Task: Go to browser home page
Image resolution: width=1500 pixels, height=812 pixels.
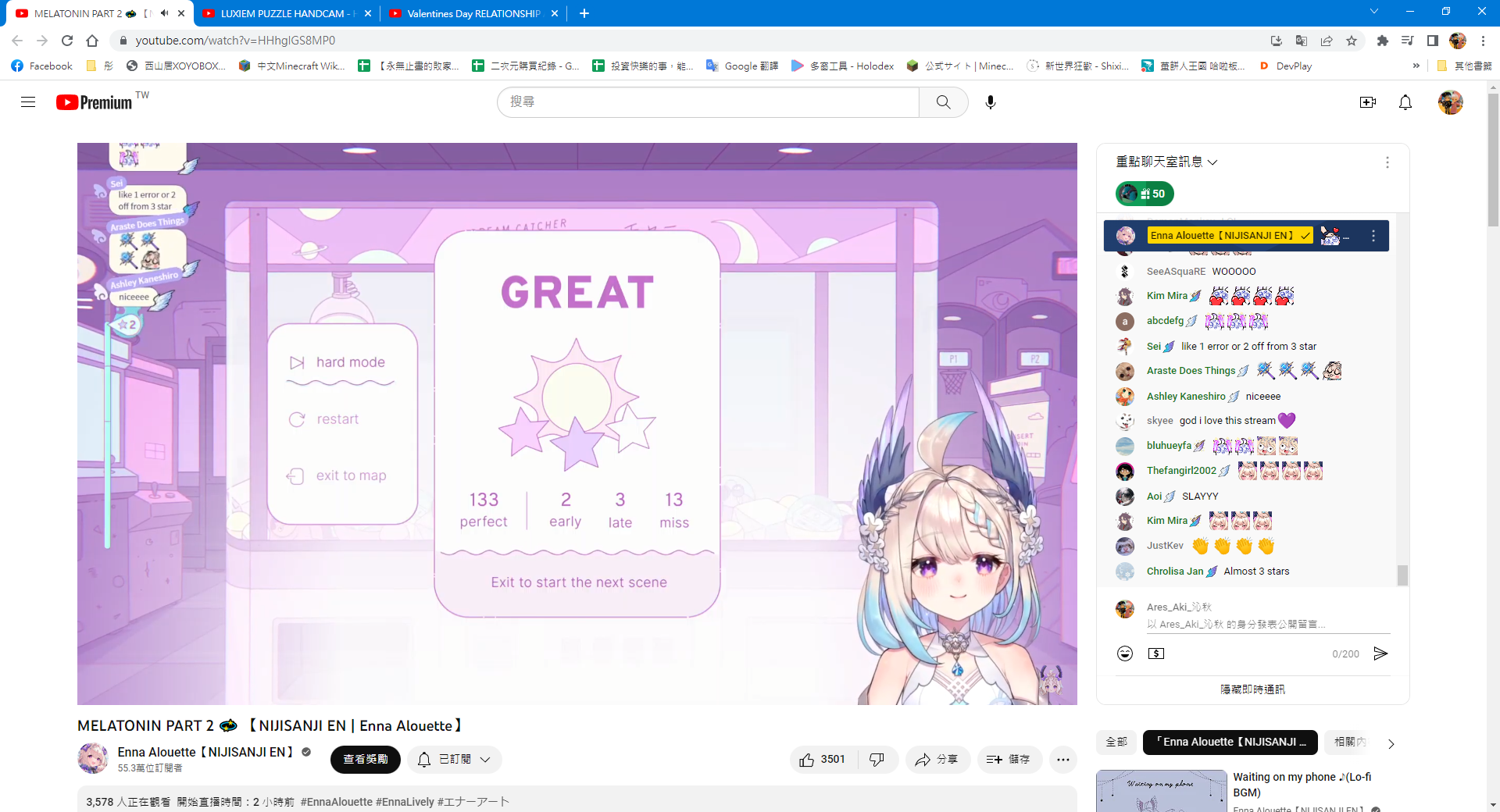Action: point(92,41)
